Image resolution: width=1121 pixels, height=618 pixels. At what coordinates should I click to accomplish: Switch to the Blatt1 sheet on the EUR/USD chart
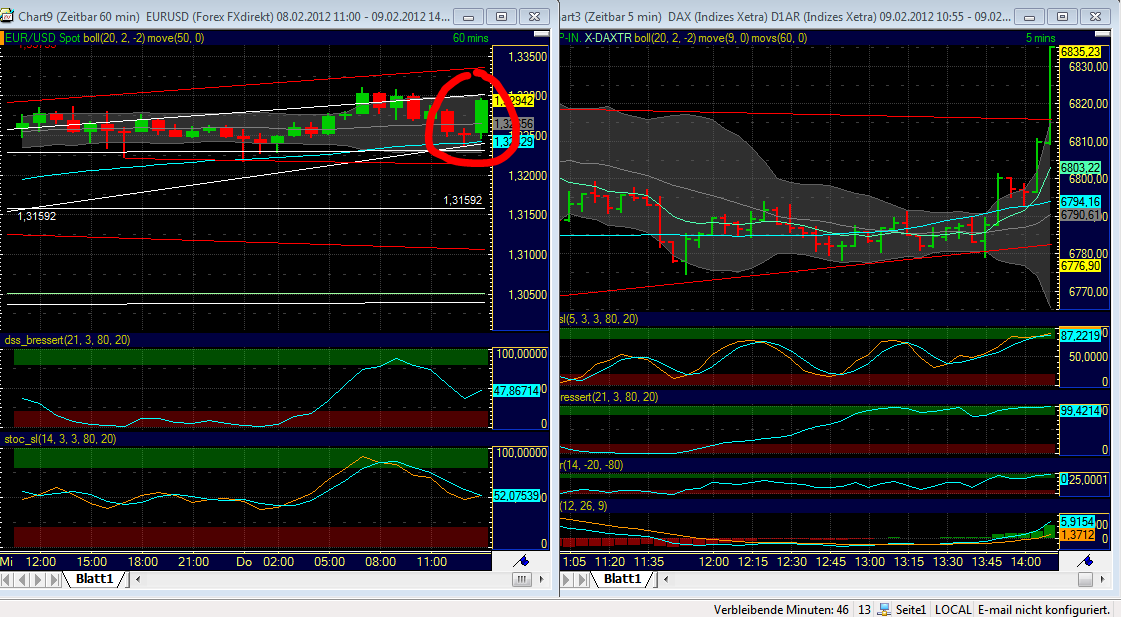(x=95, y=578)
